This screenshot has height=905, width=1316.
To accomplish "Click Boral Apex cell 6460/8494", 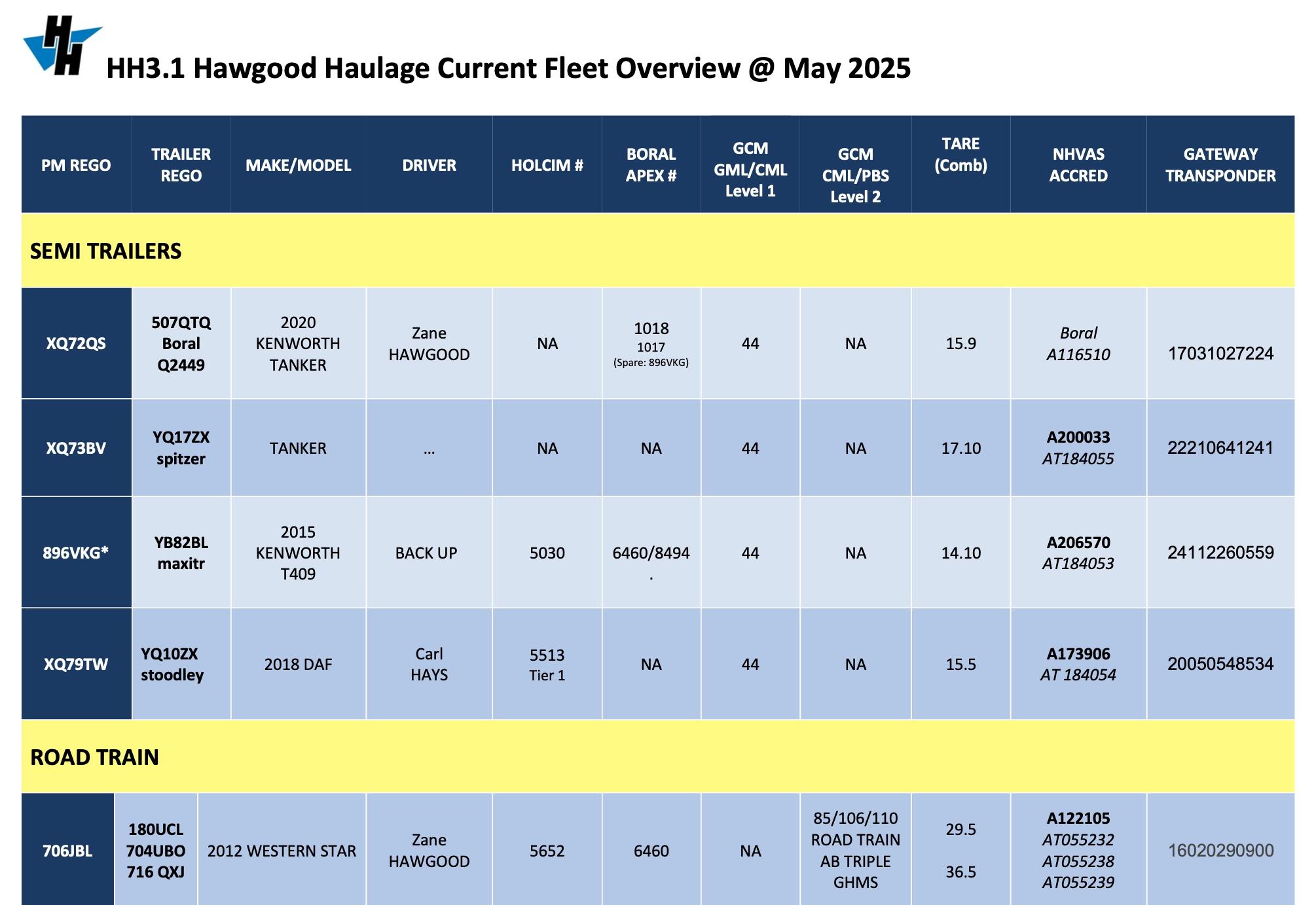I will 651,553.
